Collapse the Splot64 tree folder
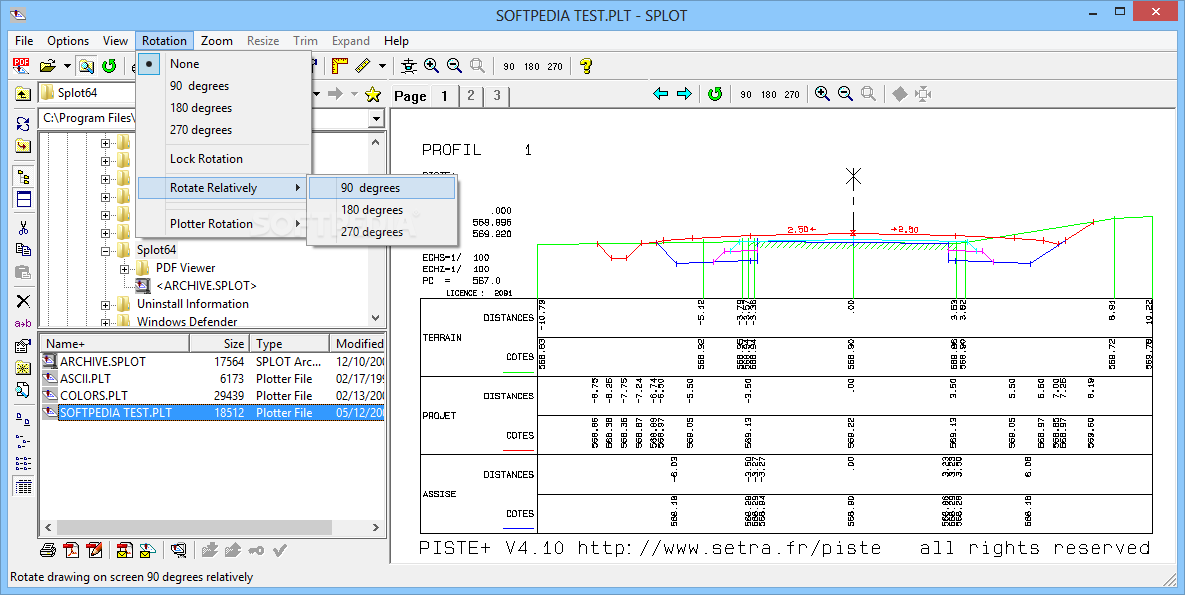1185x595 pixels. [x=105, y=250]
